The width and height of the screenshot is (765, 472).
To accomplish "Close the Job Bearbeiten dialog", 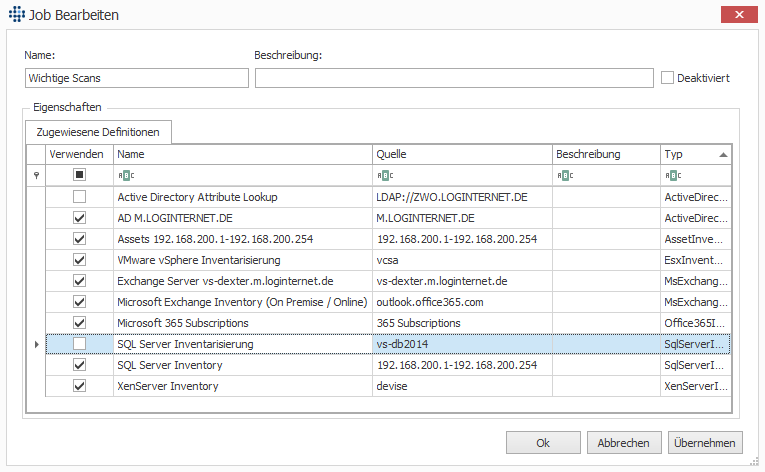I will pyautogui.click(x=739, y=15).
